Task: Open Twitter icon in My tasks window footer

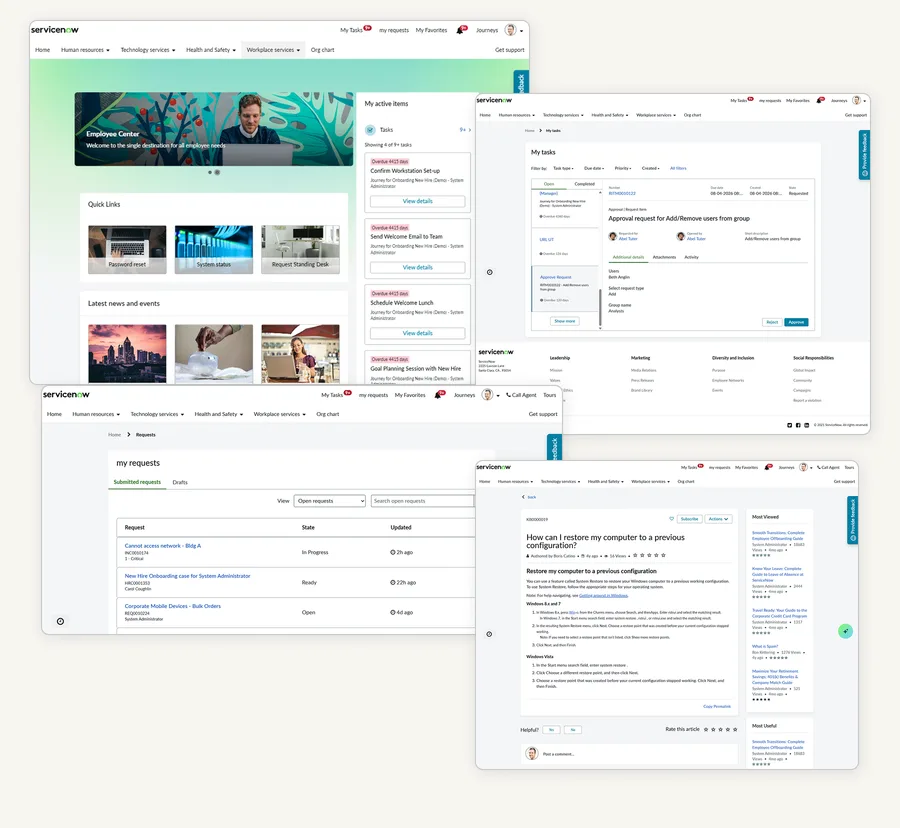Action: point(789,425)
